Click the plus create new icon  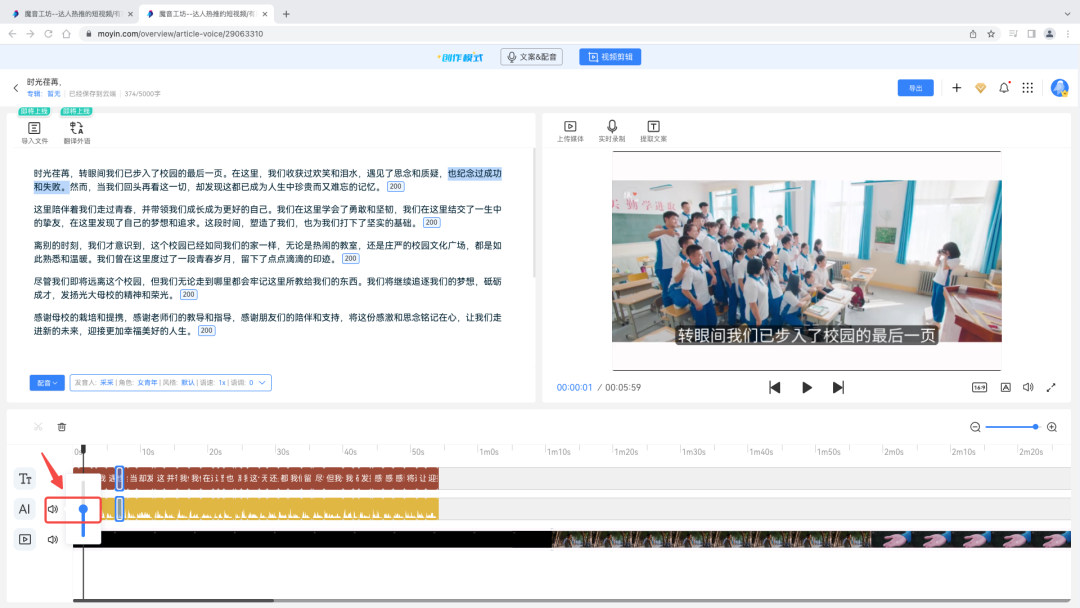[x=957, y=87]
